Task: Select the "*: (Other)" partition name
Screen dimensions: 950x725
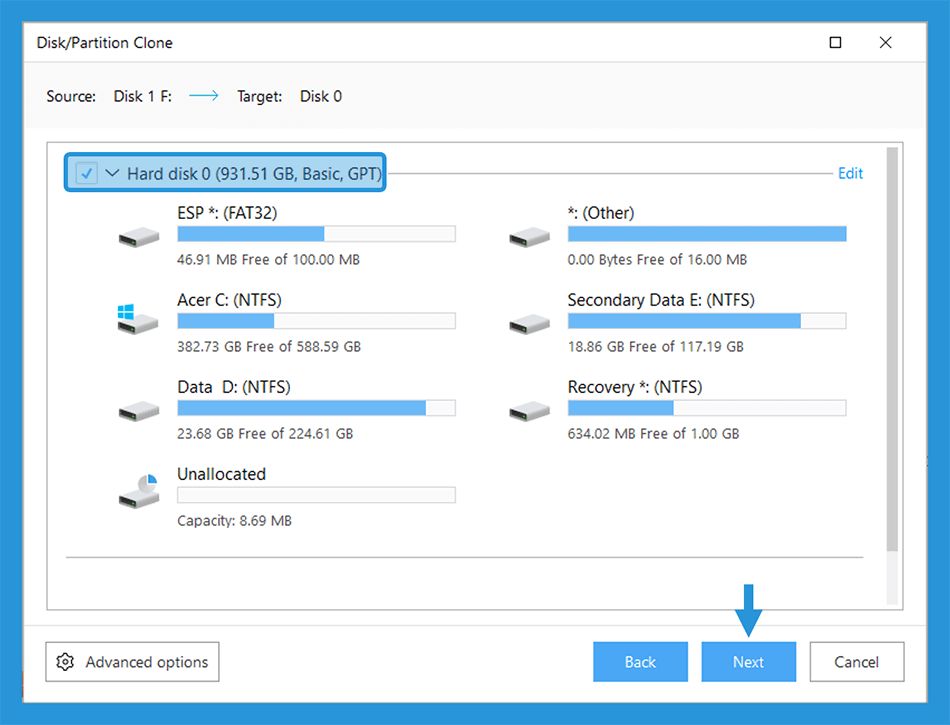Action: [601, 213]
